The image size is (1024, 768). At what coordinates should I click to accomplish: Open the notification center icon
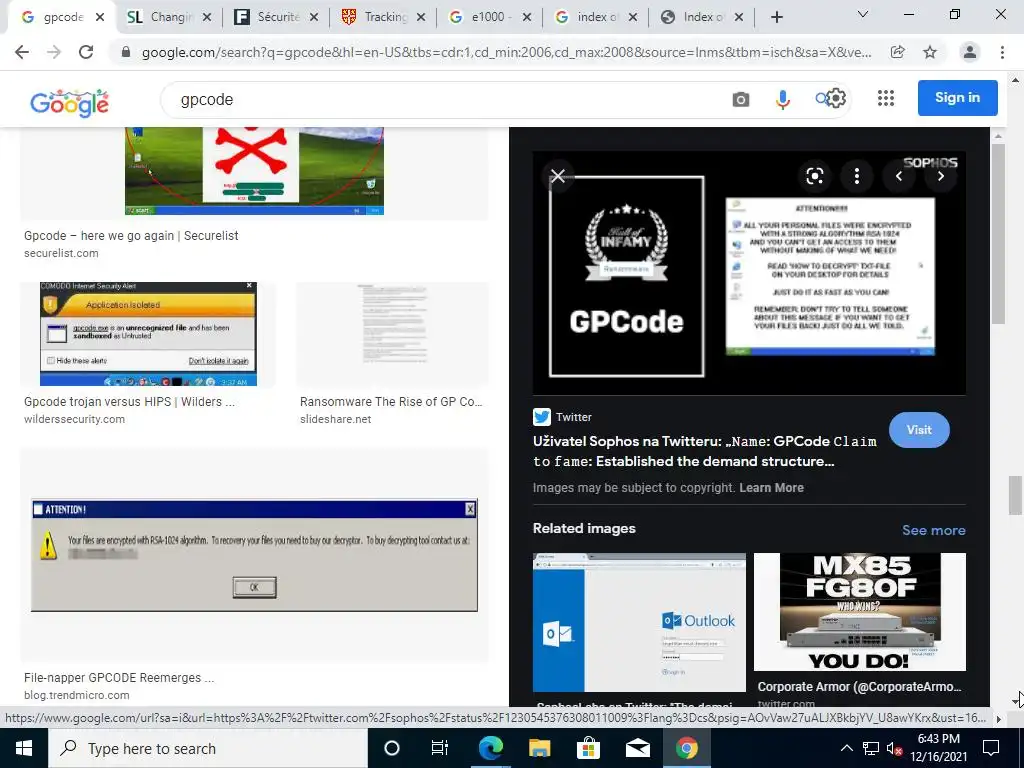click(x=991, y=748)
